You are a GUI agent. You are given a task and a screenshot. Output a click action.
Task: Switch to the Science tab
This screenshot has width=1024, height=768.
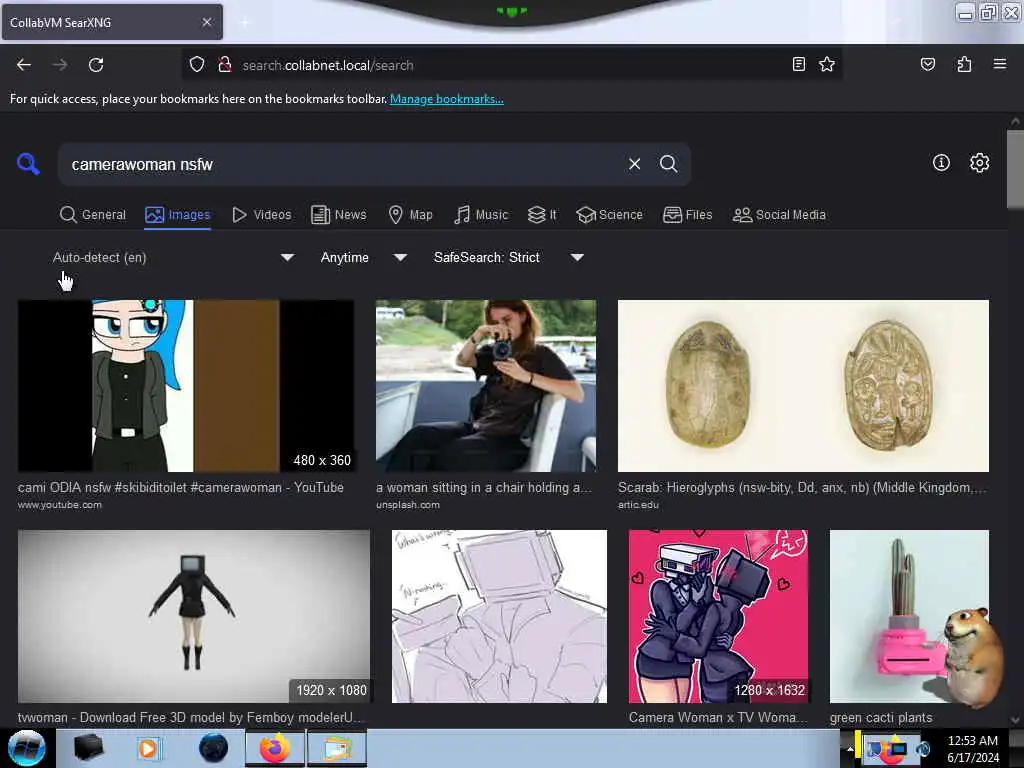pyautogui.click(x=609, y=215)
